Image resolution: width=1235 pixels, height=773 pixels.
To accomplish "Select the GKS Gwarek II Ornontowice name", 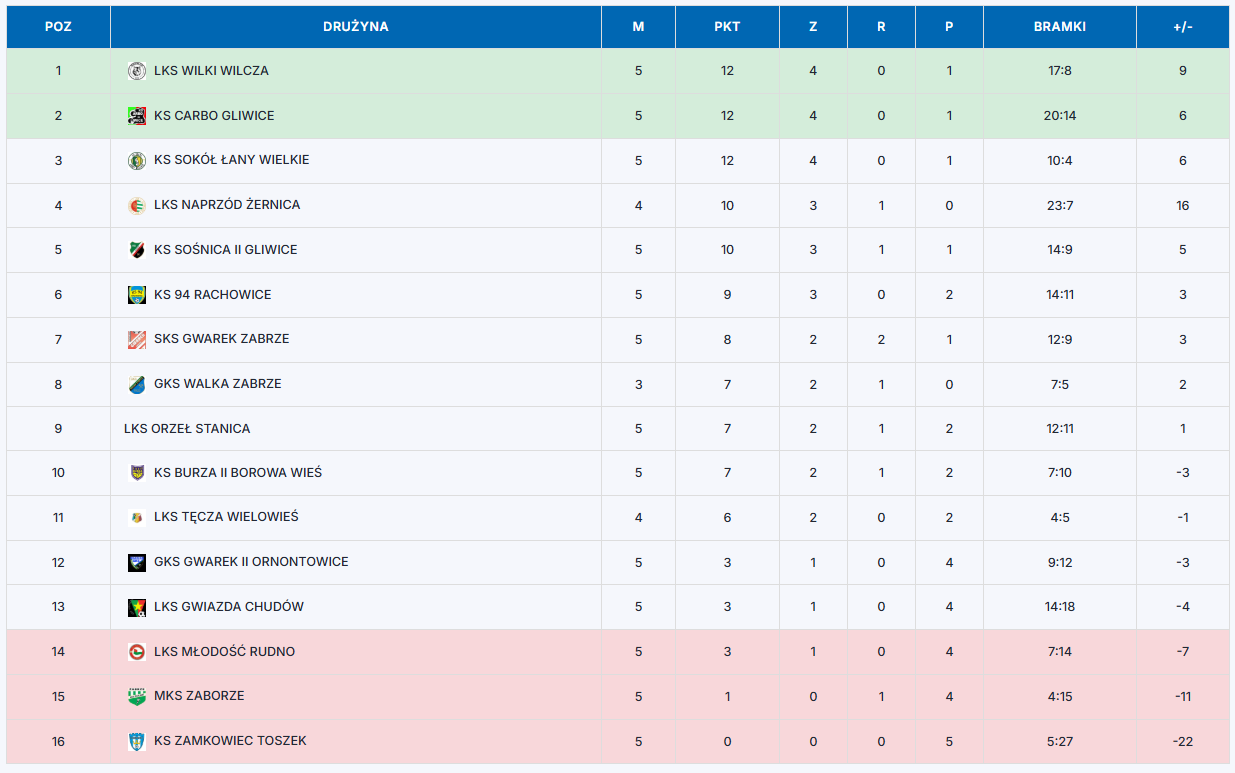I will pos(251,562).
